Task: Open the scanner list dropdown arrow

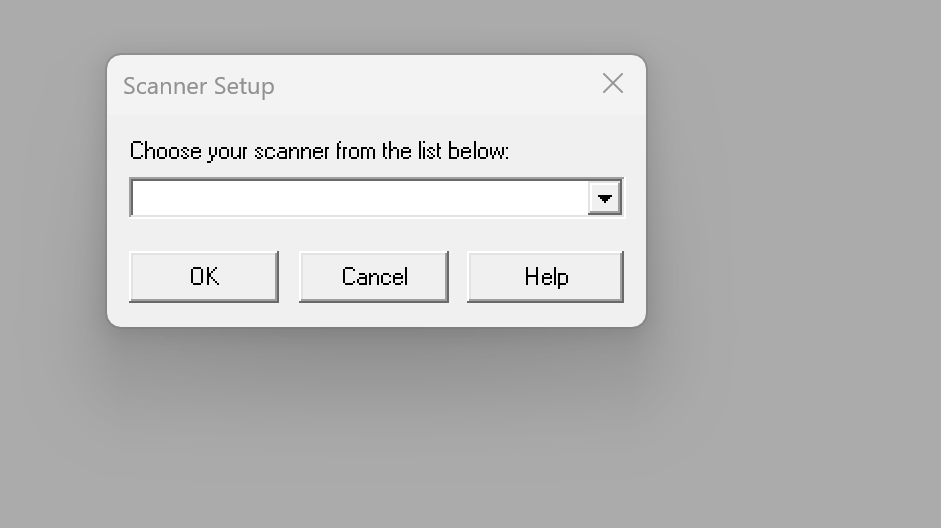Action: (x=604, y=198)
